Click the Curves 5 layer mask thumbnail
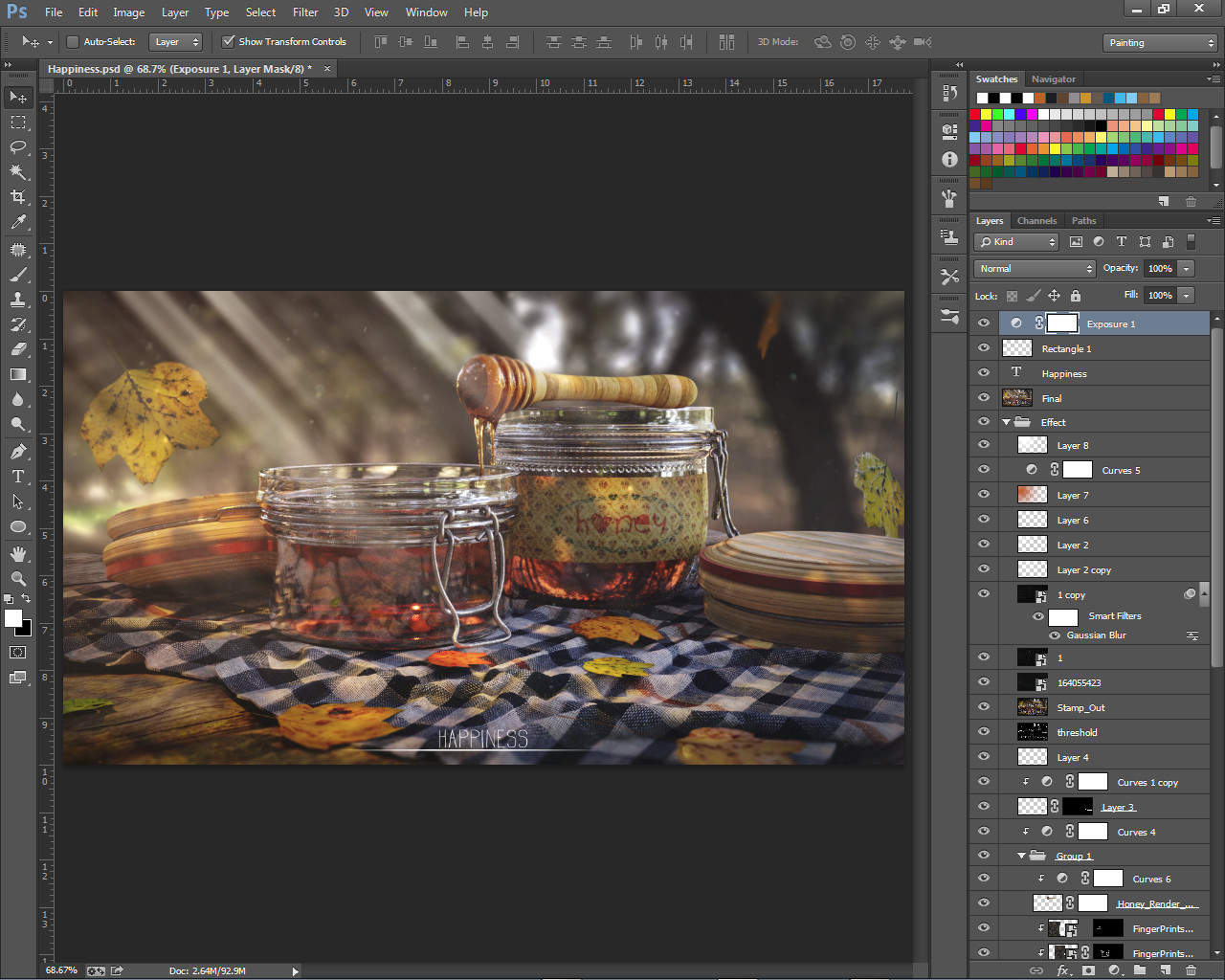Viewport: 1225px width, 980px height. click(1078, 470)
